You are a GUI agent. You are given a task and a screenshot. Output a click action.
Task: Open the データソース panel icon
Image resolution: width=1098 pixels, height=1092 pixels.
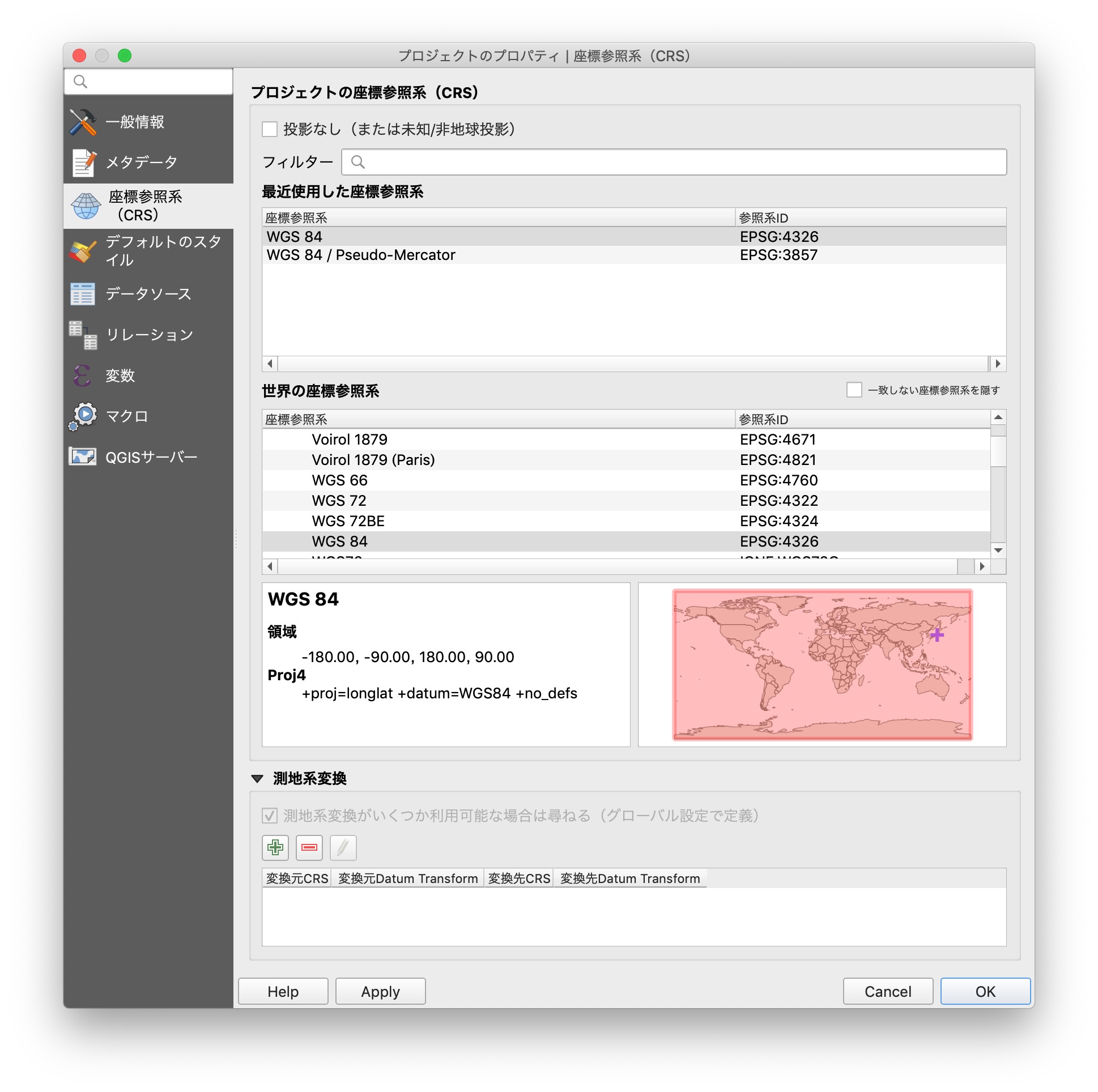pyautogui.click(x=83, y=294)
